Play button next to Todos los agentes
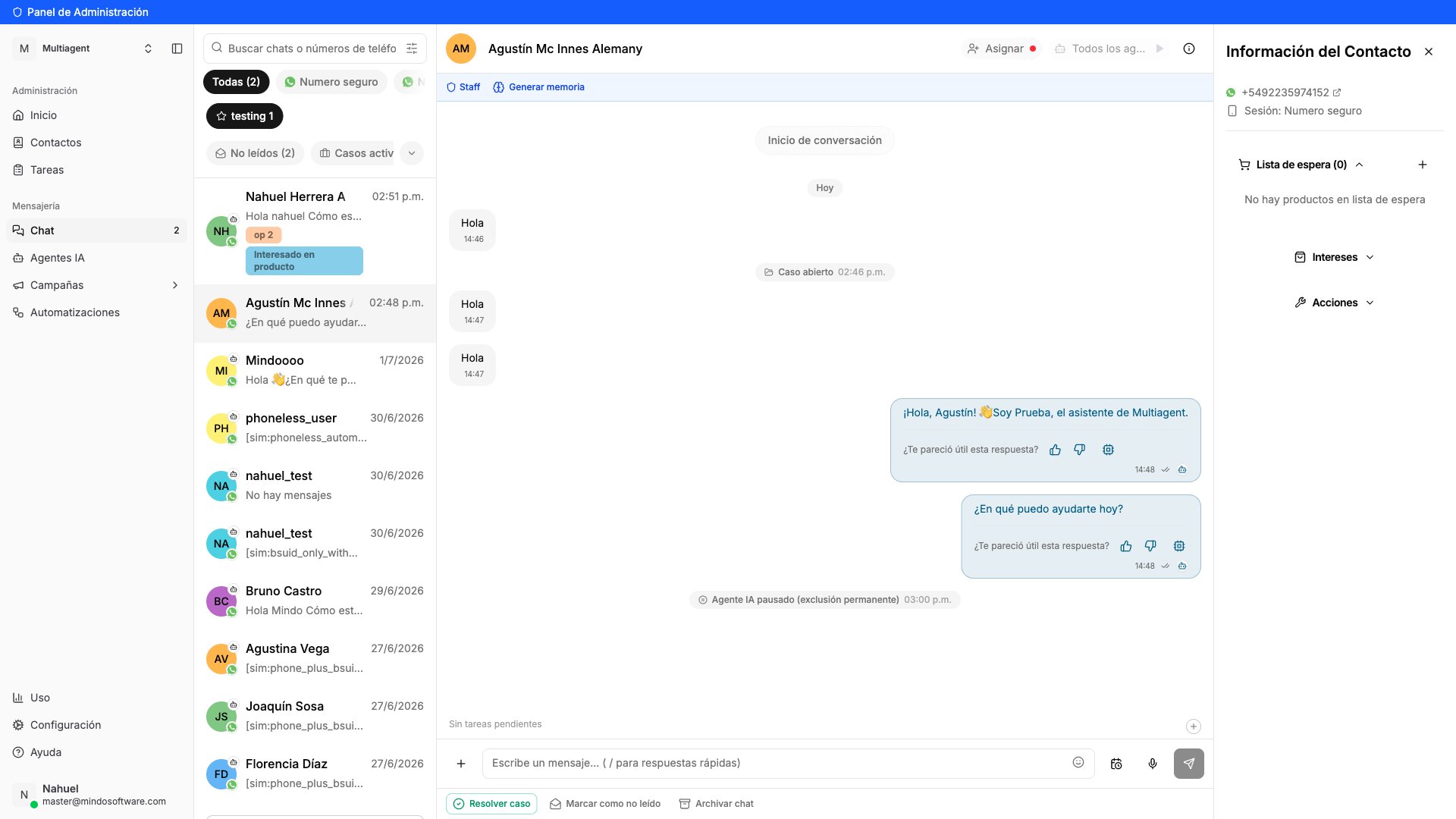The height and width of the screenshot is (819, 1456). (1159, 49)
